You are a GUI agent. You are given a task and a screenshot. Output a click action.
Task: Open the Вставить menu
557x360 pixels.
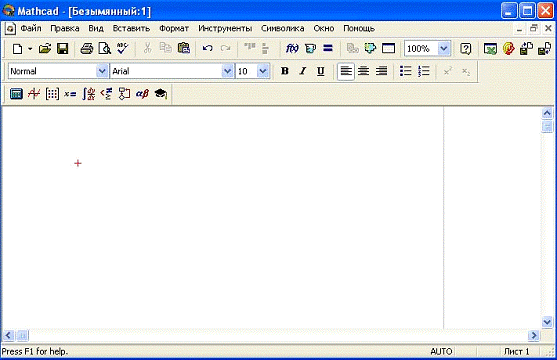point(131,28)
